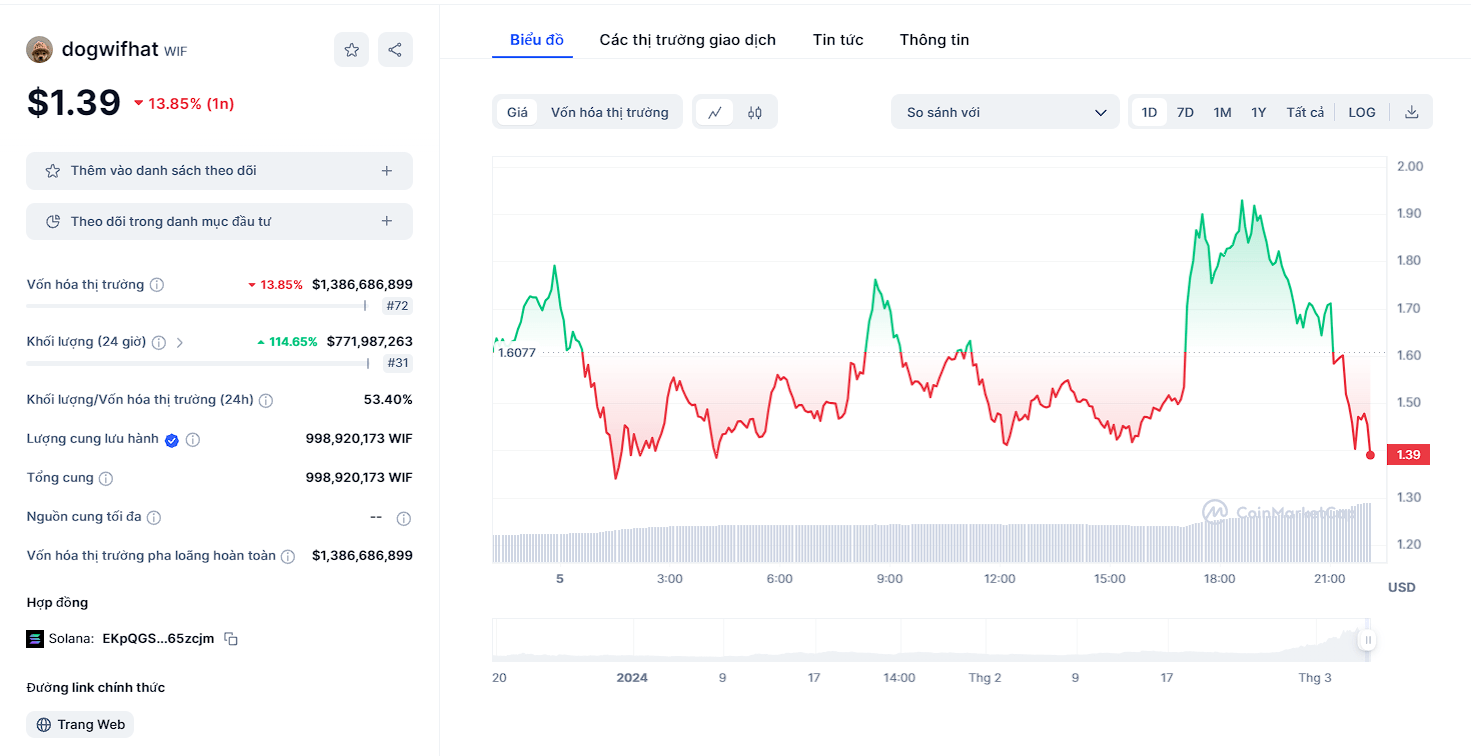Show info for Nguồn cung tối đa label
1471x756 pixels.
point(154,517)
